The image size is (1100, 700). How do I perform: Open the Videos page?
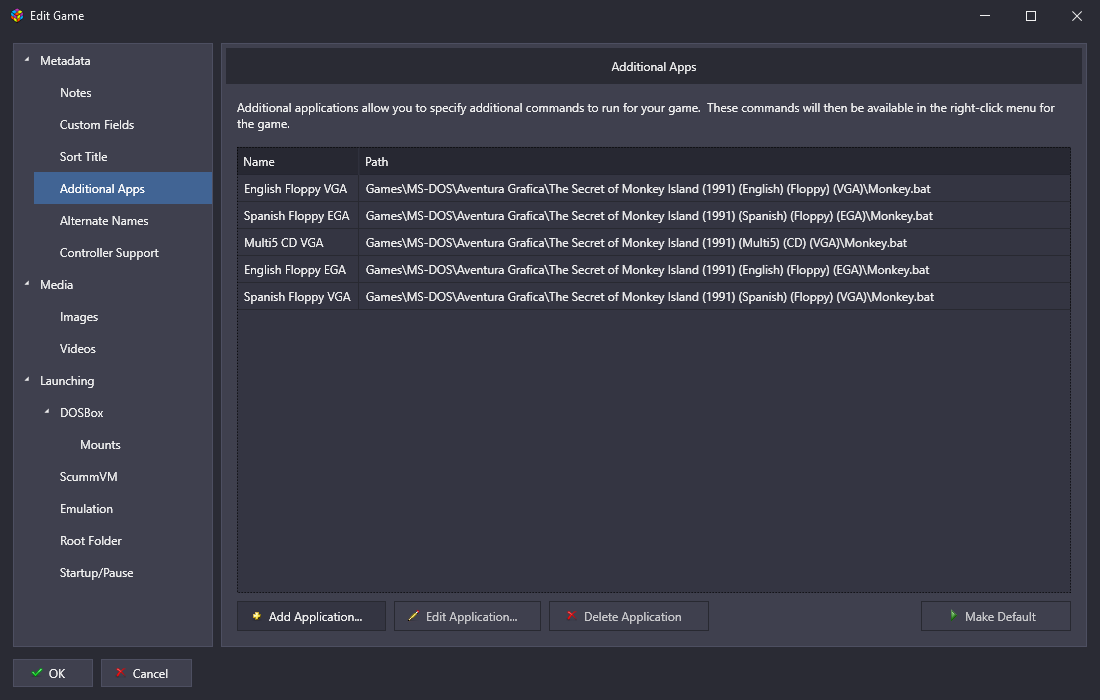pyautogui.click(x=77, y=349)
